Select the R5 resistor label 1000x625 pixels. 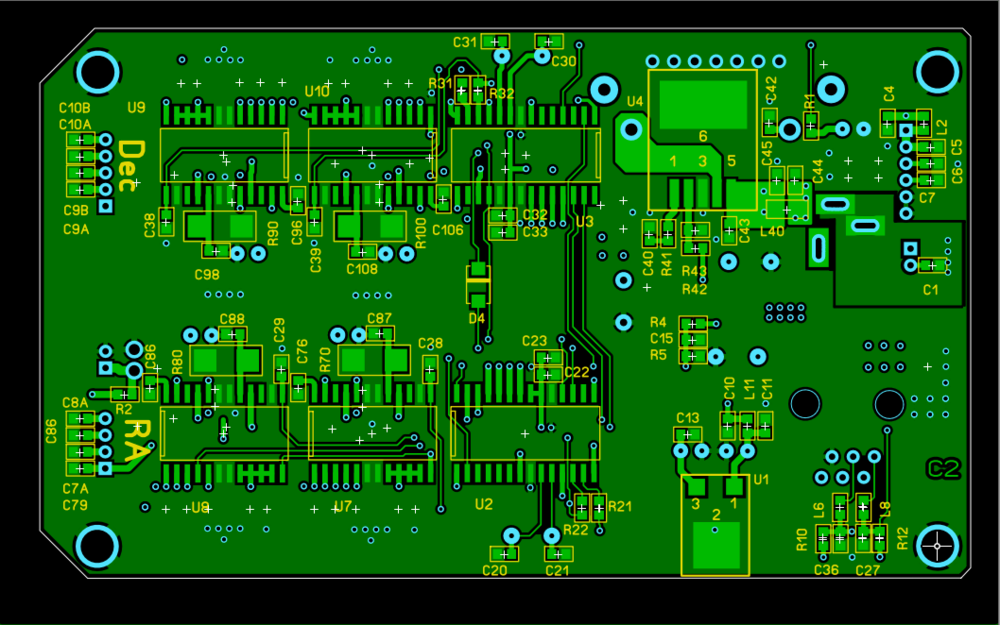[x=658, y=355]
